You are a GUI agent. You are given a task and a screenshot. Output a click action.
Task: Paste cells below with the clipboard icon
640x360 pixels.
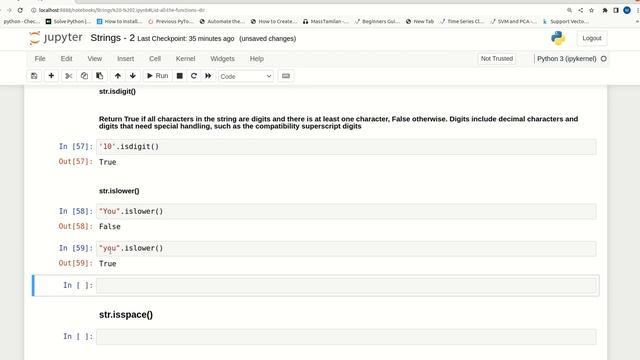tap(100, 76)
